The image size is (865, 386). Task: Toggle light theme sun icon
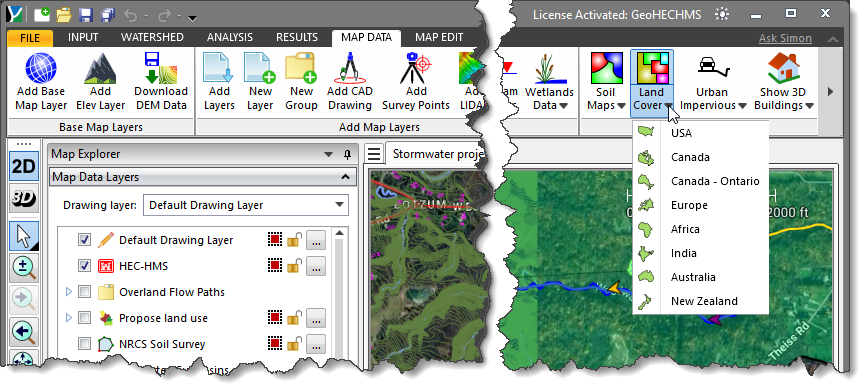722,14
